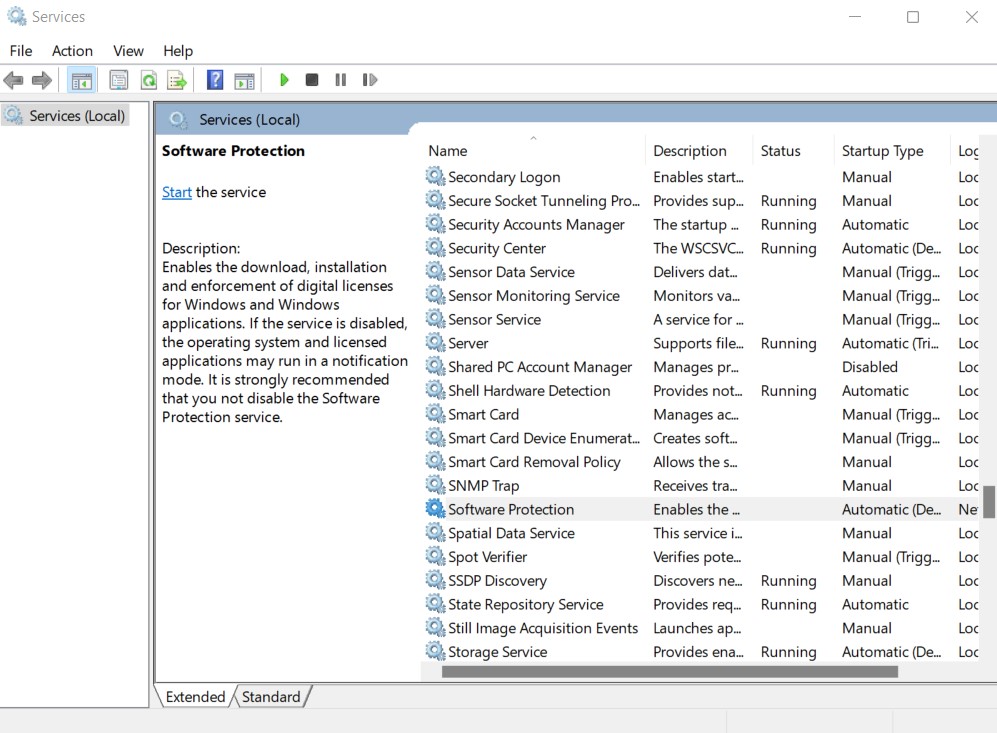The width and height of the screenshot is (997, 733).
Task: Open Properties from the toolbar icon
Action: point(119,80)
